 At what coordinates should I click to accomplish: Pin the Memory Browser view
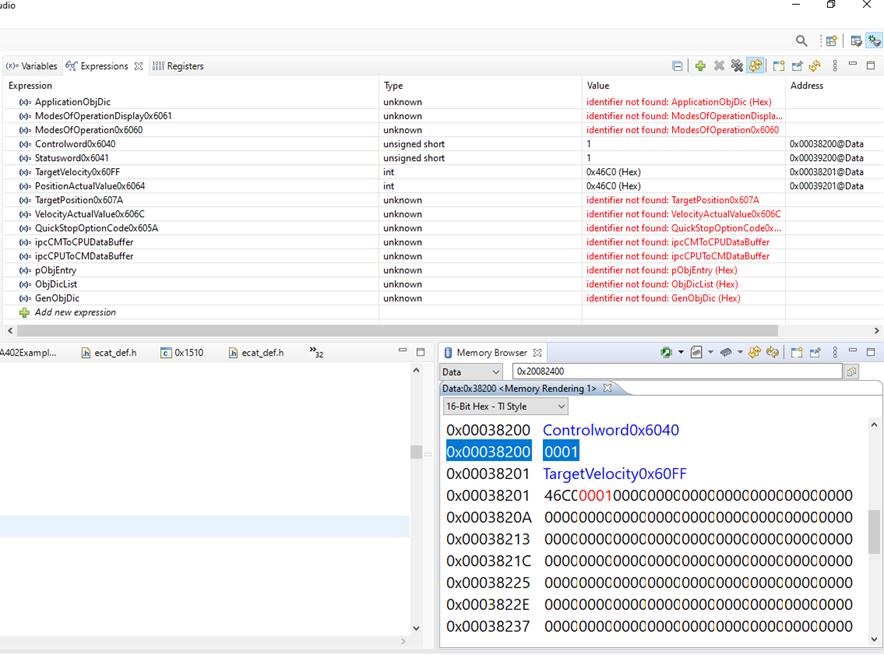815,352
